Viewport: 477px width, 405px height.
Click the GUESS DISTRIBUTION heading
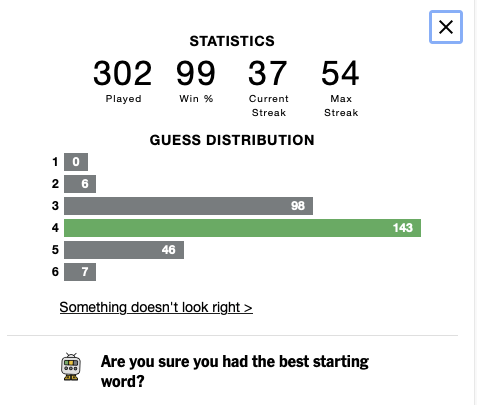pyautogui.click(x=232, y=140)
